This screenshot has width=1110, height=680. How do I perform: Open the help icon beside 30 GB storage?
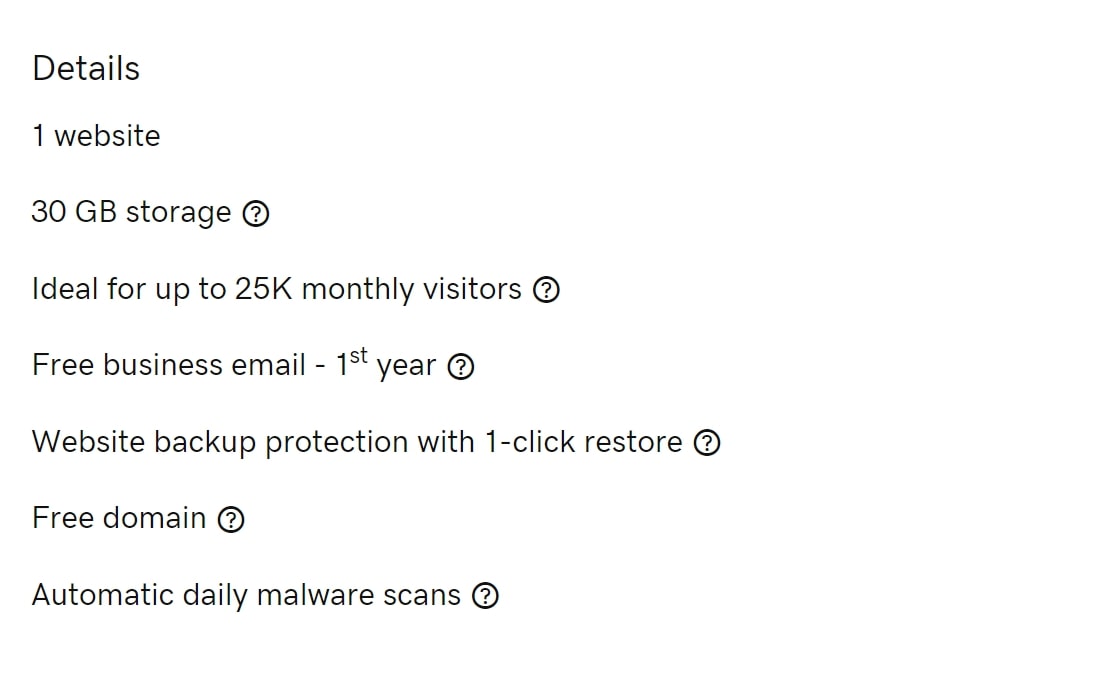coord(256,213)
